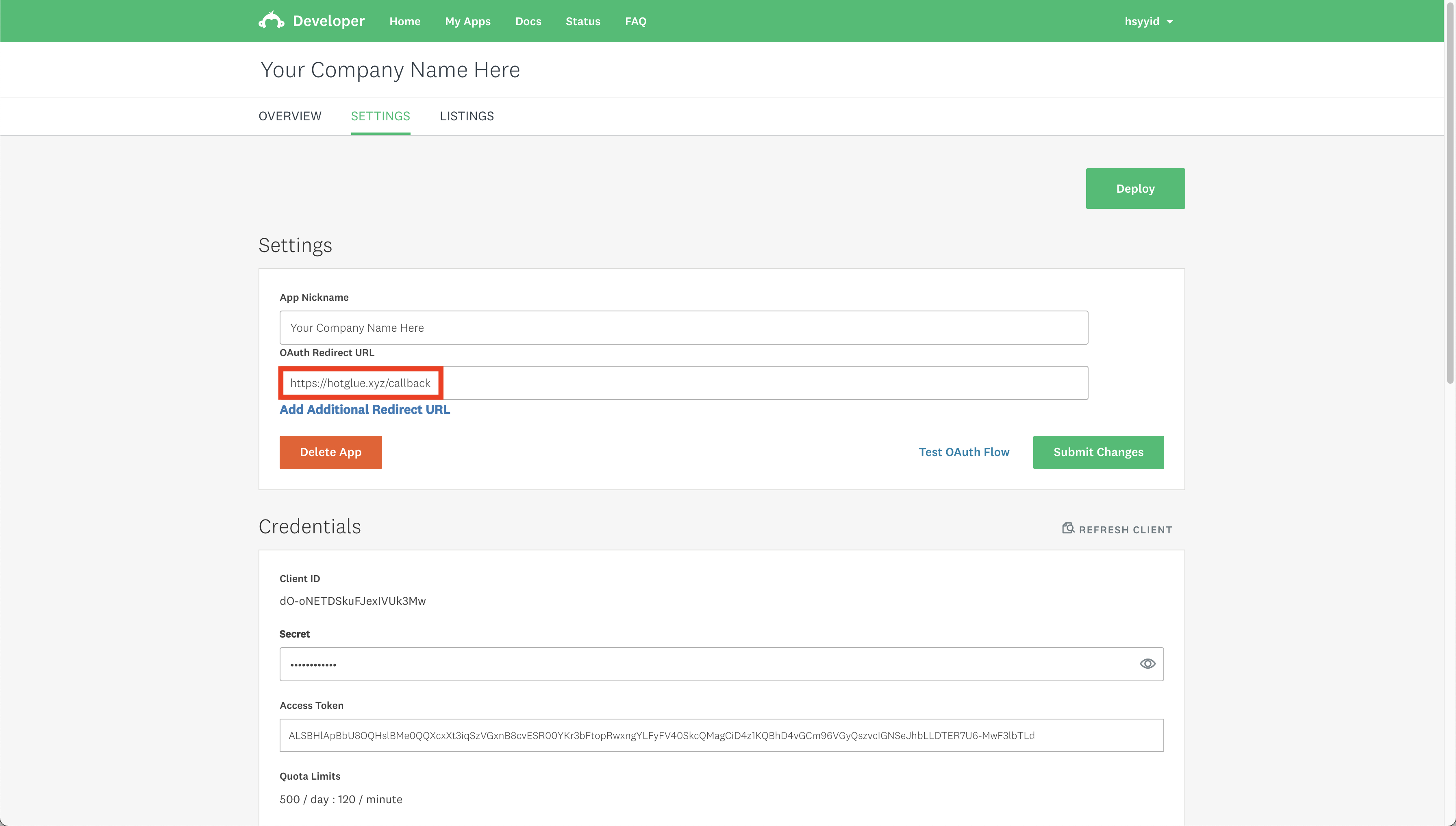Open the Home nav item
1456x826 pixels.
[404, 22]
